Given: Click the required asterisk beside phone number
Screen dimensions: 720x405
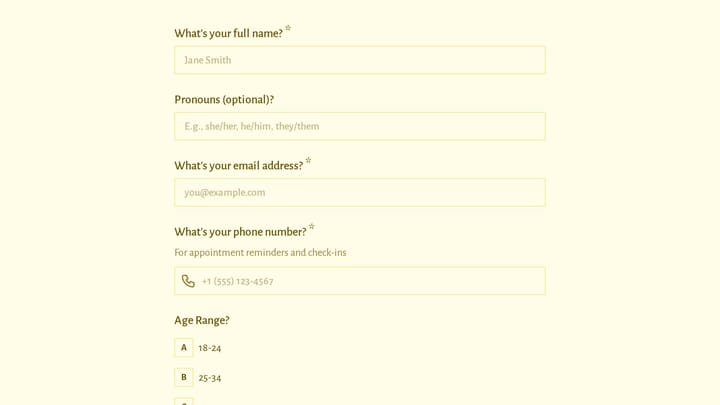Looking at the screenshot, I should tap(312, 227).
